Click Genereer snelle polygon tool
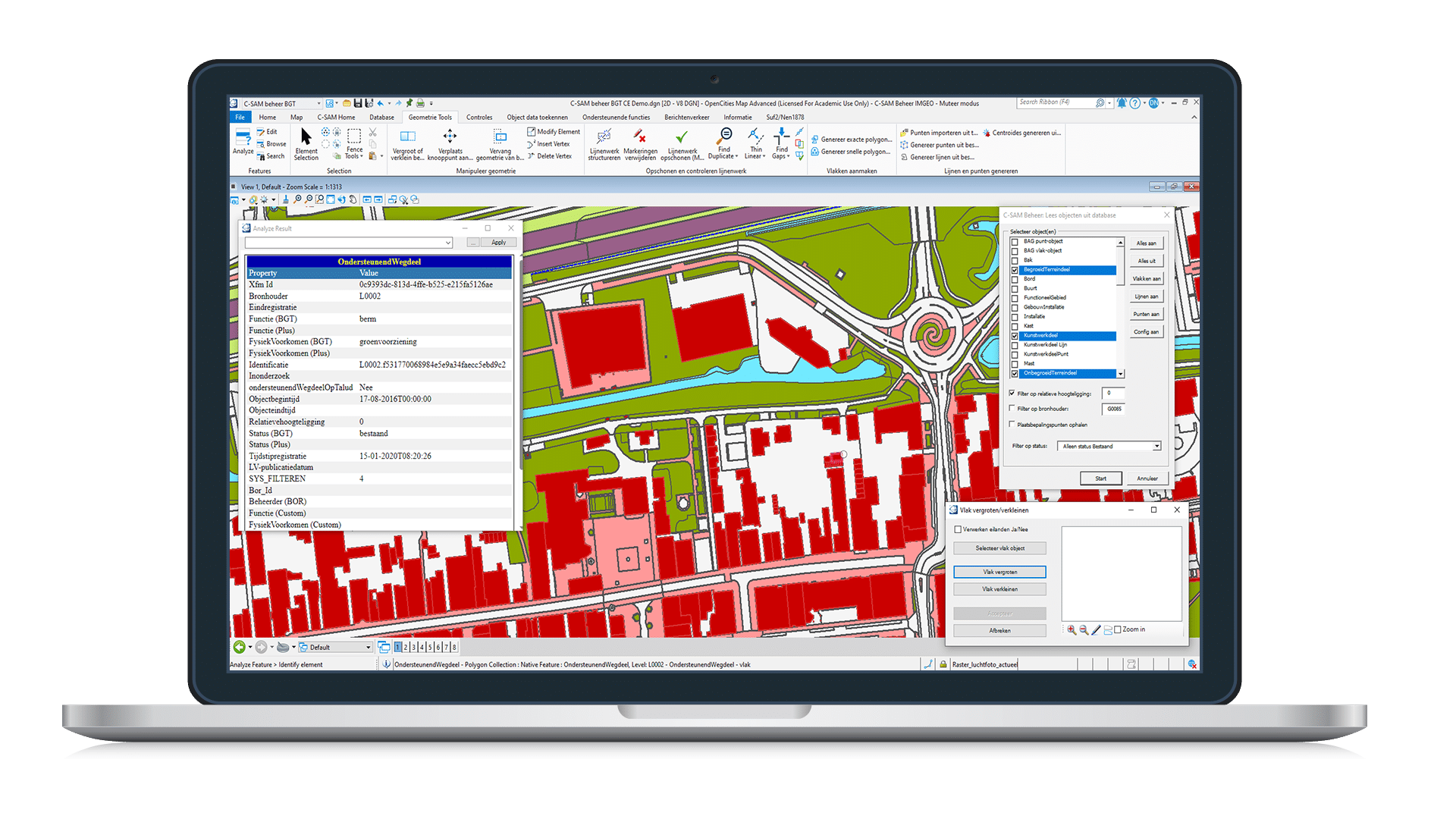The height and width of the screenshot is (819, 1456). pos(851,152)
